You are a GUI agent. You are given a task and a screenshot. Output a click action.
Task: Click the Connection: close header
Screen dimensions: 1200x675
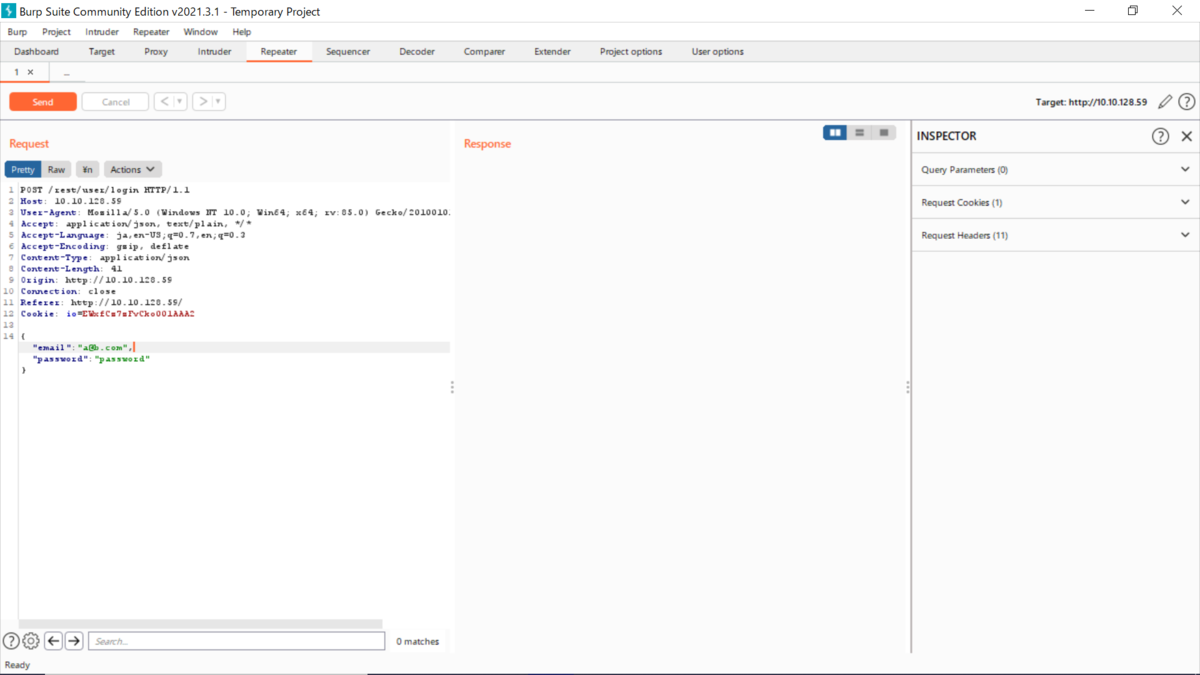pyautogui.click(x=69, y=291)
